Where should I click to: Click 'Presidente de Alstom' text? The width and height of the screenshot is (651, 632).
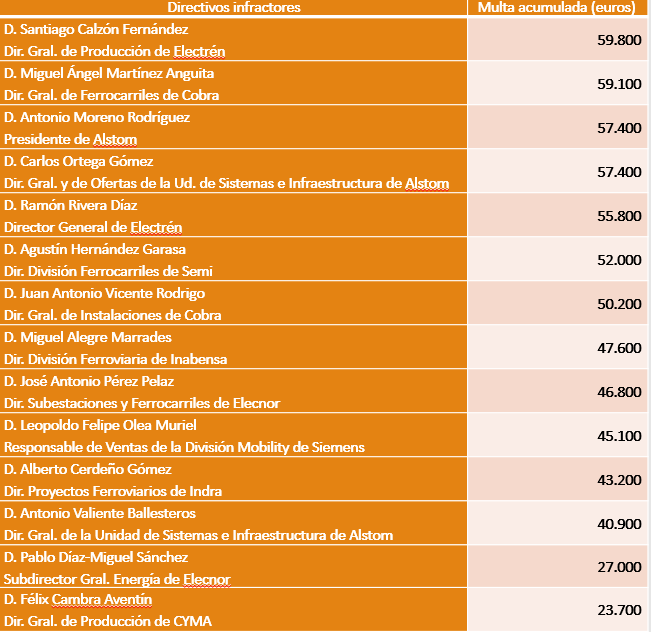(71, 140)
